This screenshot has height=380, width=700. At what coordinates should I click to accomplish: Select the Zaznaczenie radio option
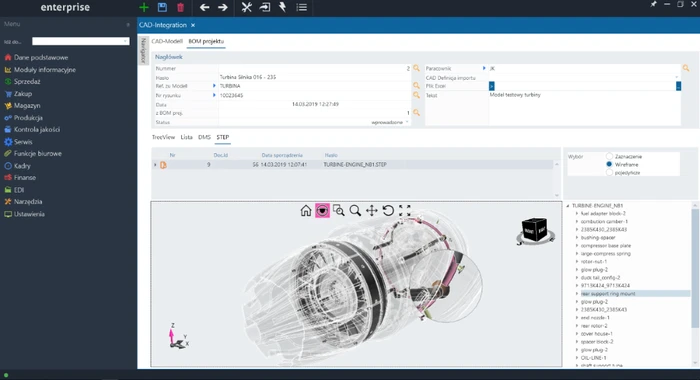(x=609, y=156)
